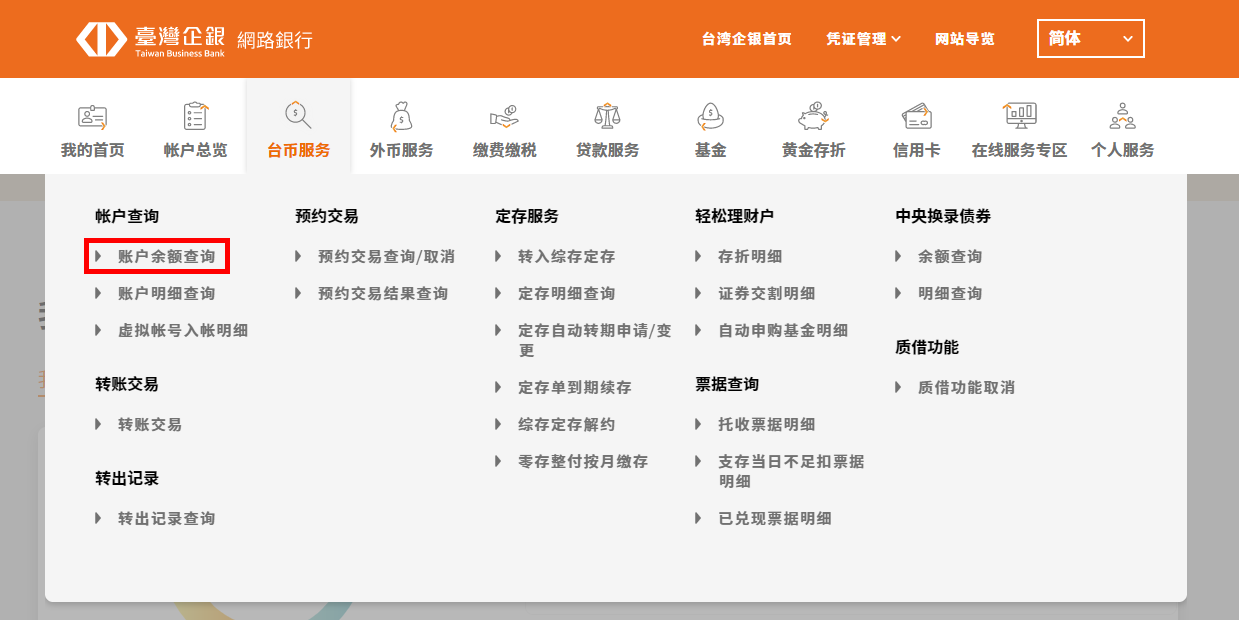Open 网站导览 in the header

coord(964,39)
